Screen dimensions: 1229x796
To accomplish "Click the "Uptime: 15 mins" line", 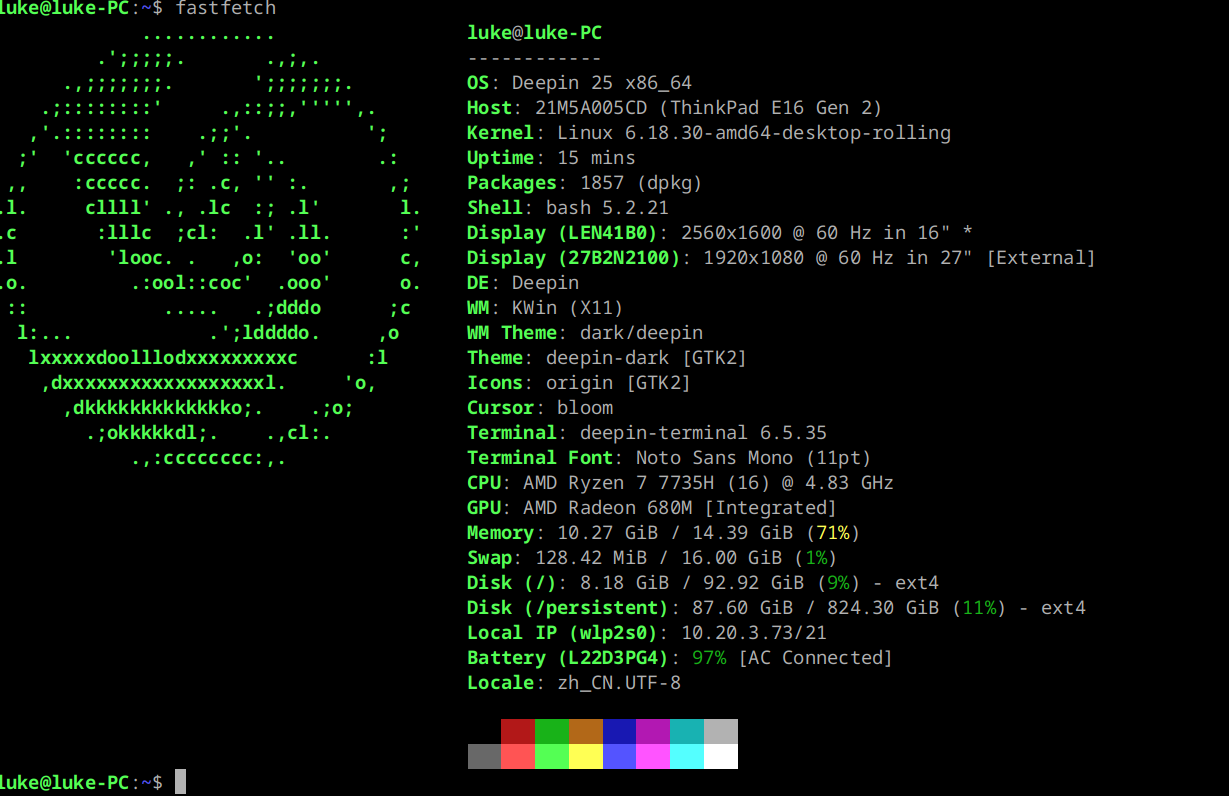I will point(551,158).
